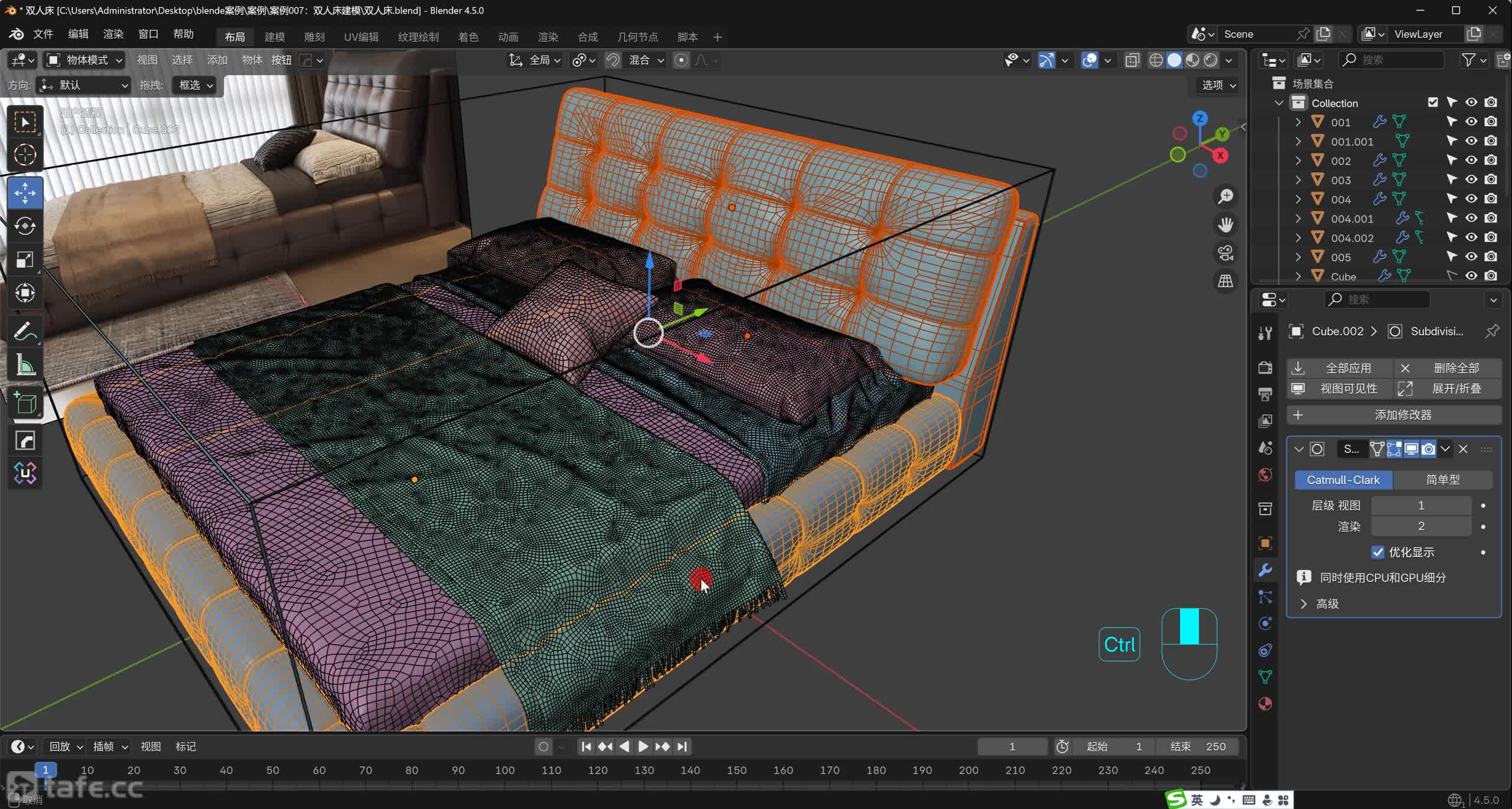Hide object 003 in outliner

1471,180
